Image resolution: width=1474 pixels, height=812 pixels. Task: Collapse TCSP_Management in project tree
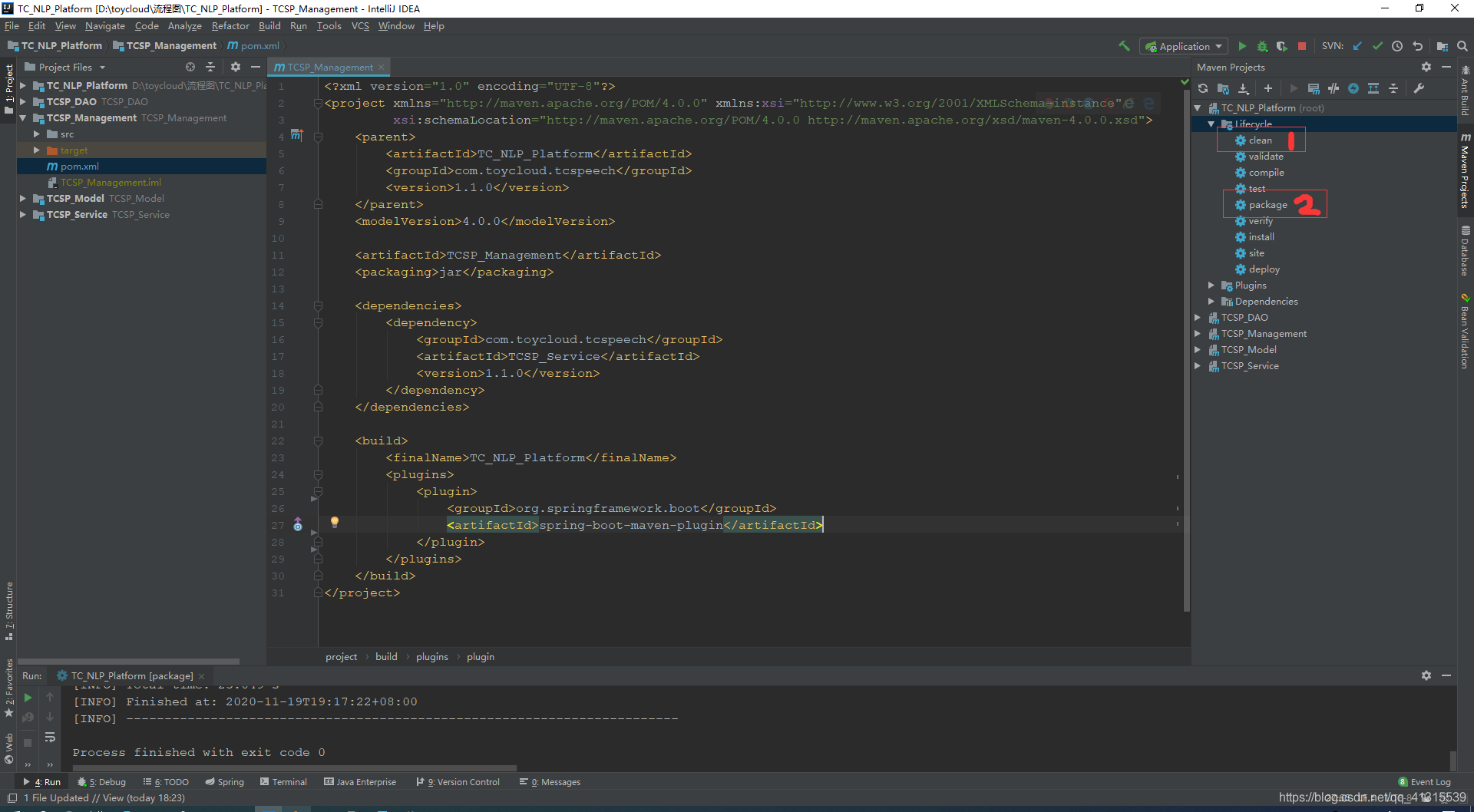point(23,117)
